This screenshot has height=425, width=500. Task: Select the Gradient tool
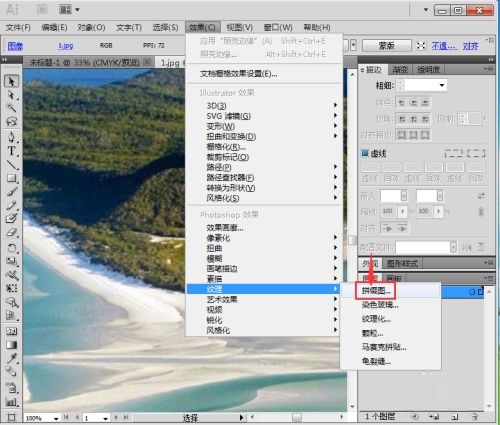coord(11,345)
